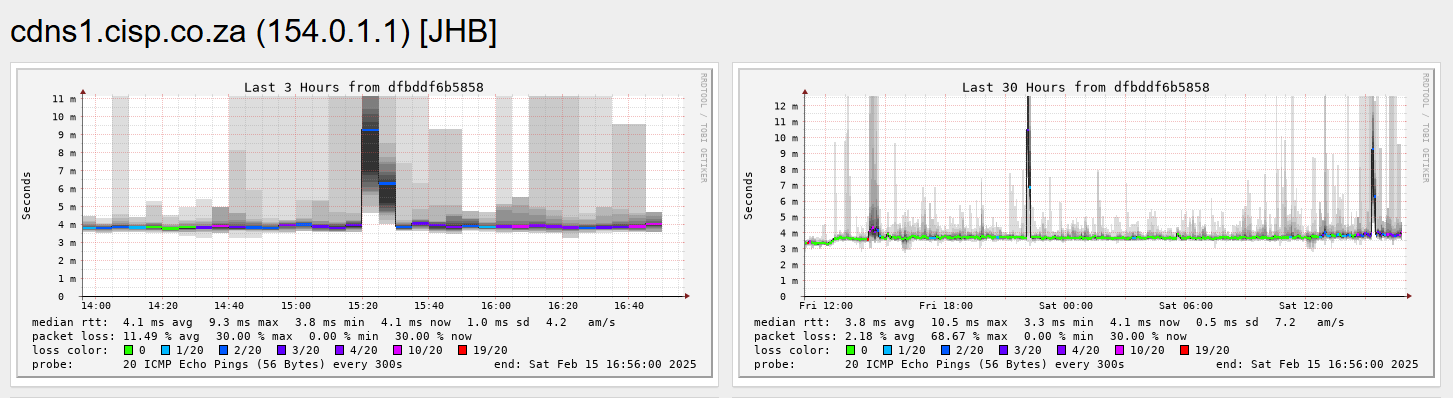Click light blue 1/20 swatch in 3 Hours graph

(165, 350)
